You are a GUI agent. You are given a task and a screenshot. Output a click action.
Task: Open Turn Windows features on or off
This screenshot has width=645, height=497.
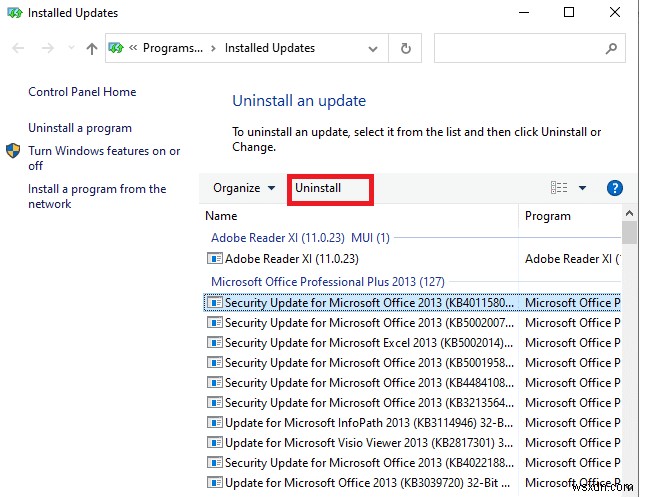coord(104,158)
